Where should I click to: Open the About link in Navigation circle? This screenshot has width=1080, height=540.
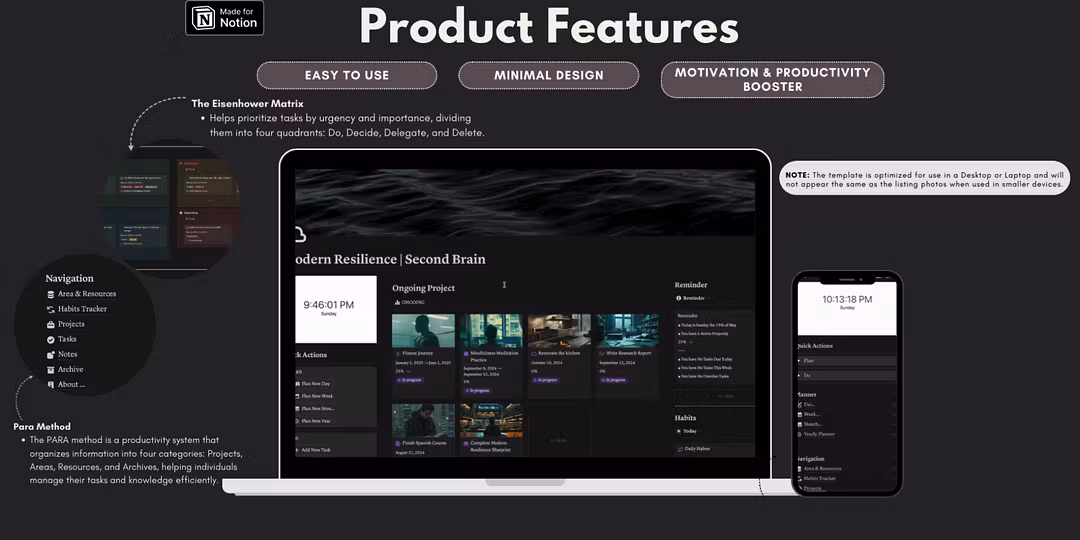click(x=71, y=384)
